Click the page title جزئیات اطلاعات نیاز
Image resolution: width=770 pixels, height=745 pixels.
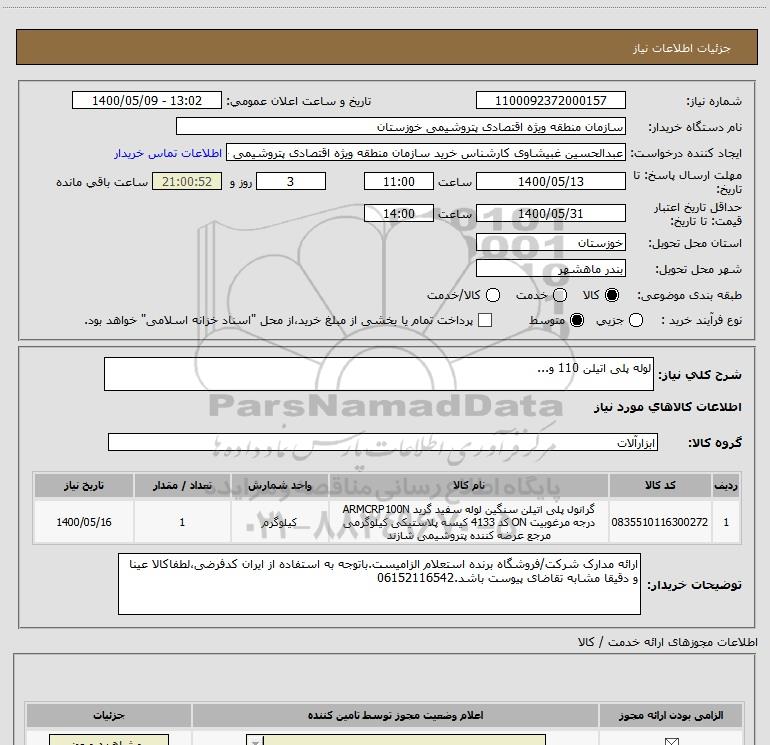point(682,48)
